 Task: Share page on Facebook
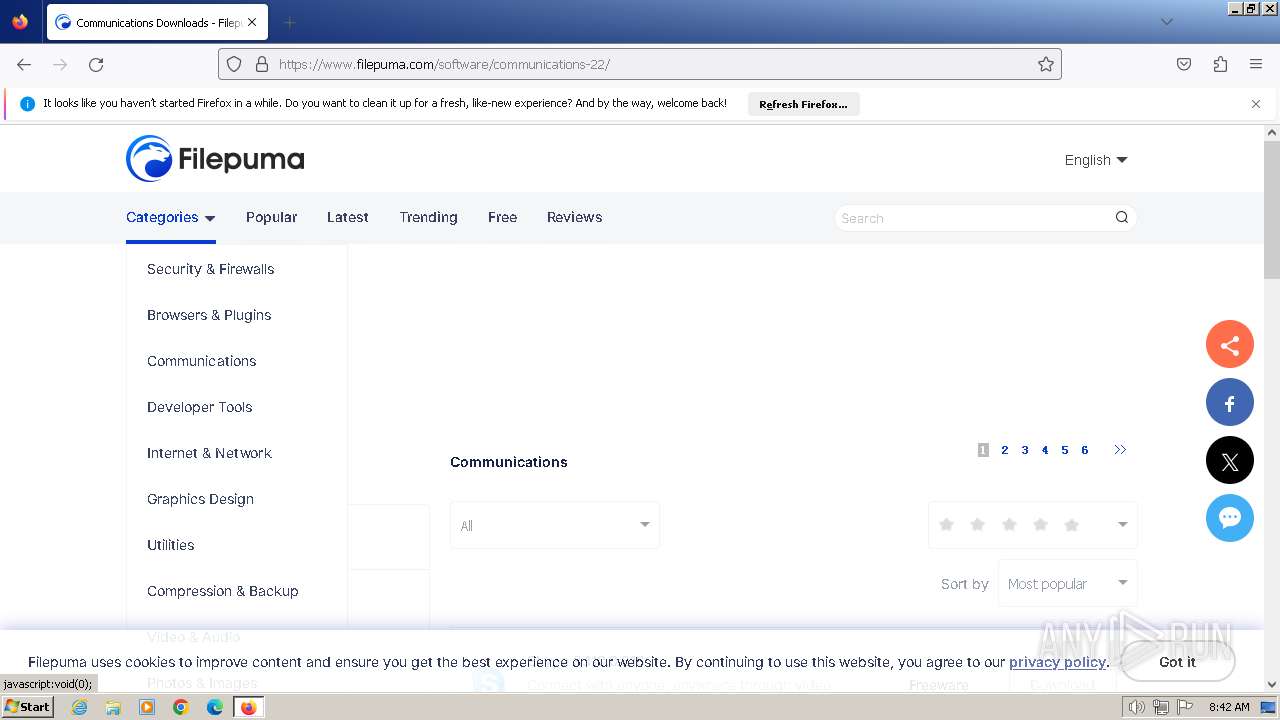[x=1230, y=403]
